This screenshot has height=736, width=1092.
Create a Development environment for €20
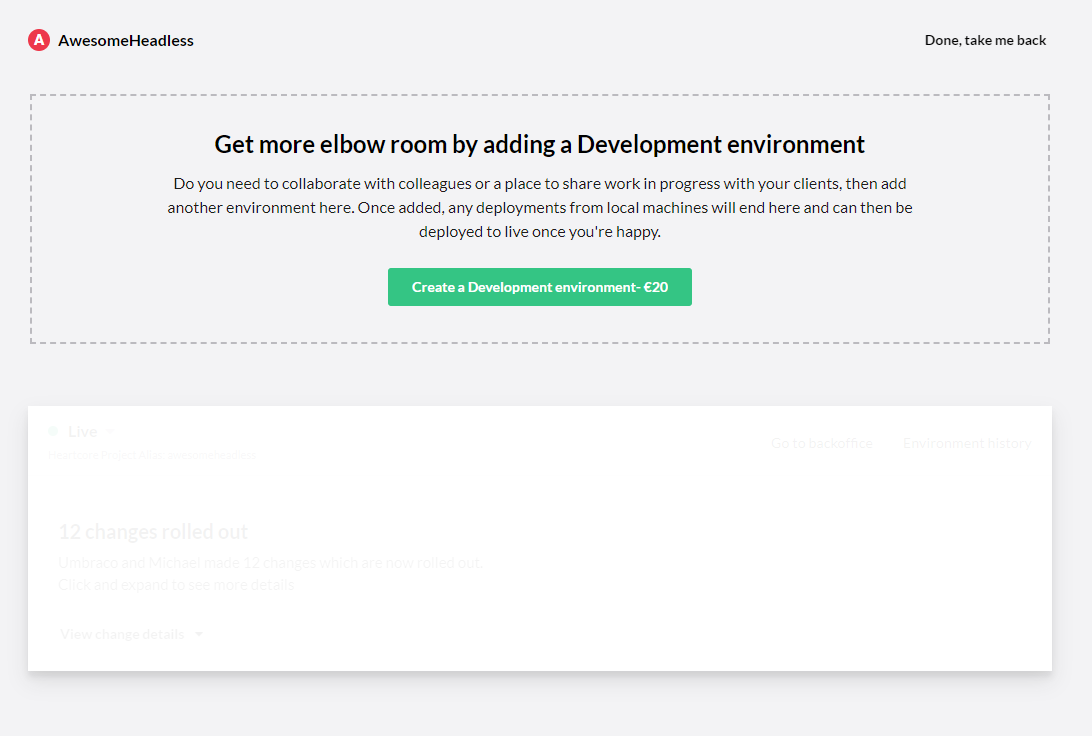539,287
